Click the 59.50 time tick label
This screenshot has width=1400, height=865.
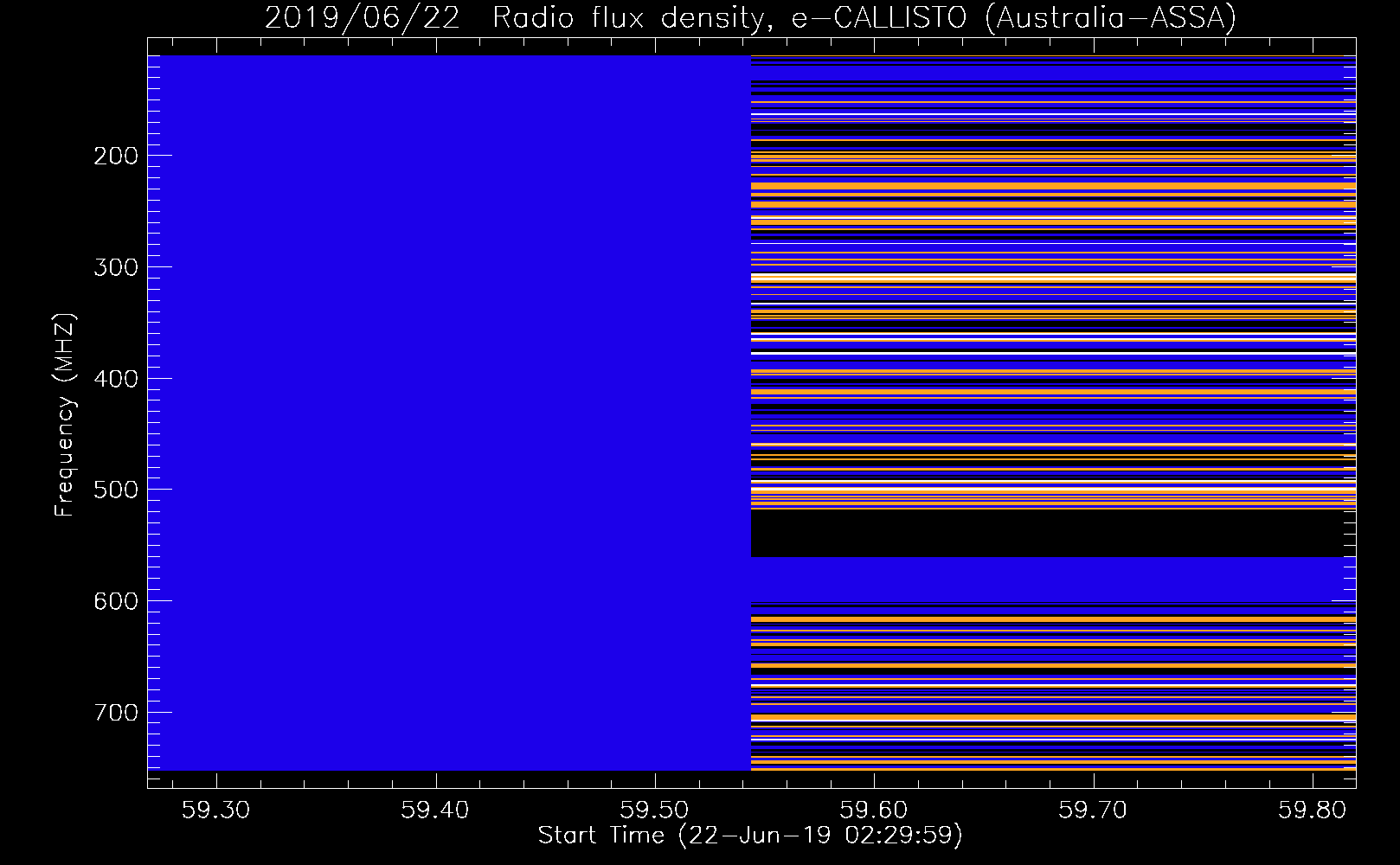(655, 810)
